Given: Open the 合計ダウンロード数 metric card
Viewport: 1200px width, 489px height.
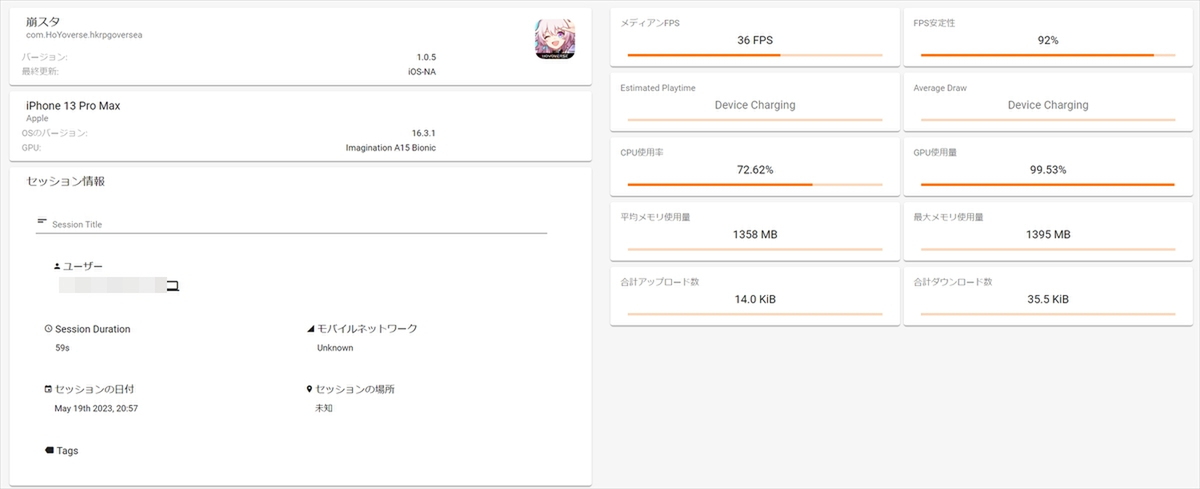Looking at the screenshot, I should pyautogui.click(x=1047, y=293).
